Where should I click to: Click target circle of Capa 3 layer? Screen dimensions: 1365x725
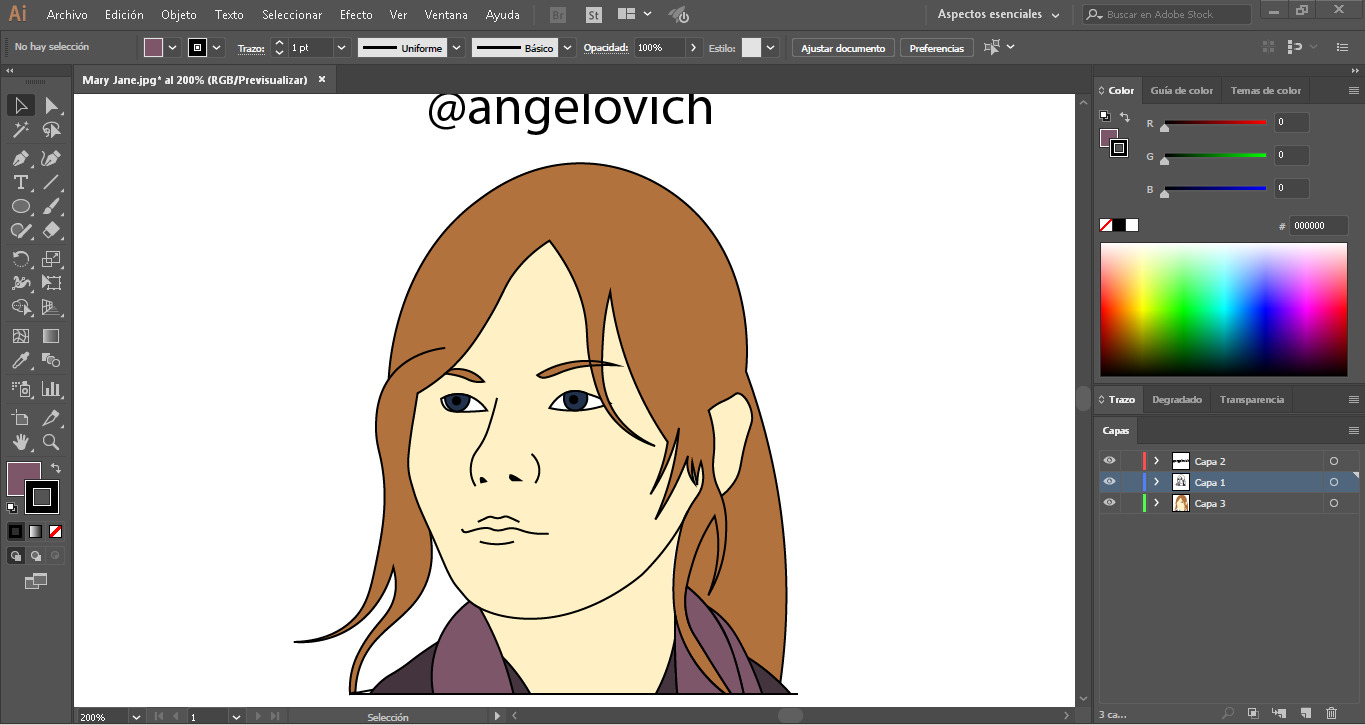(x=1333, y=503)
